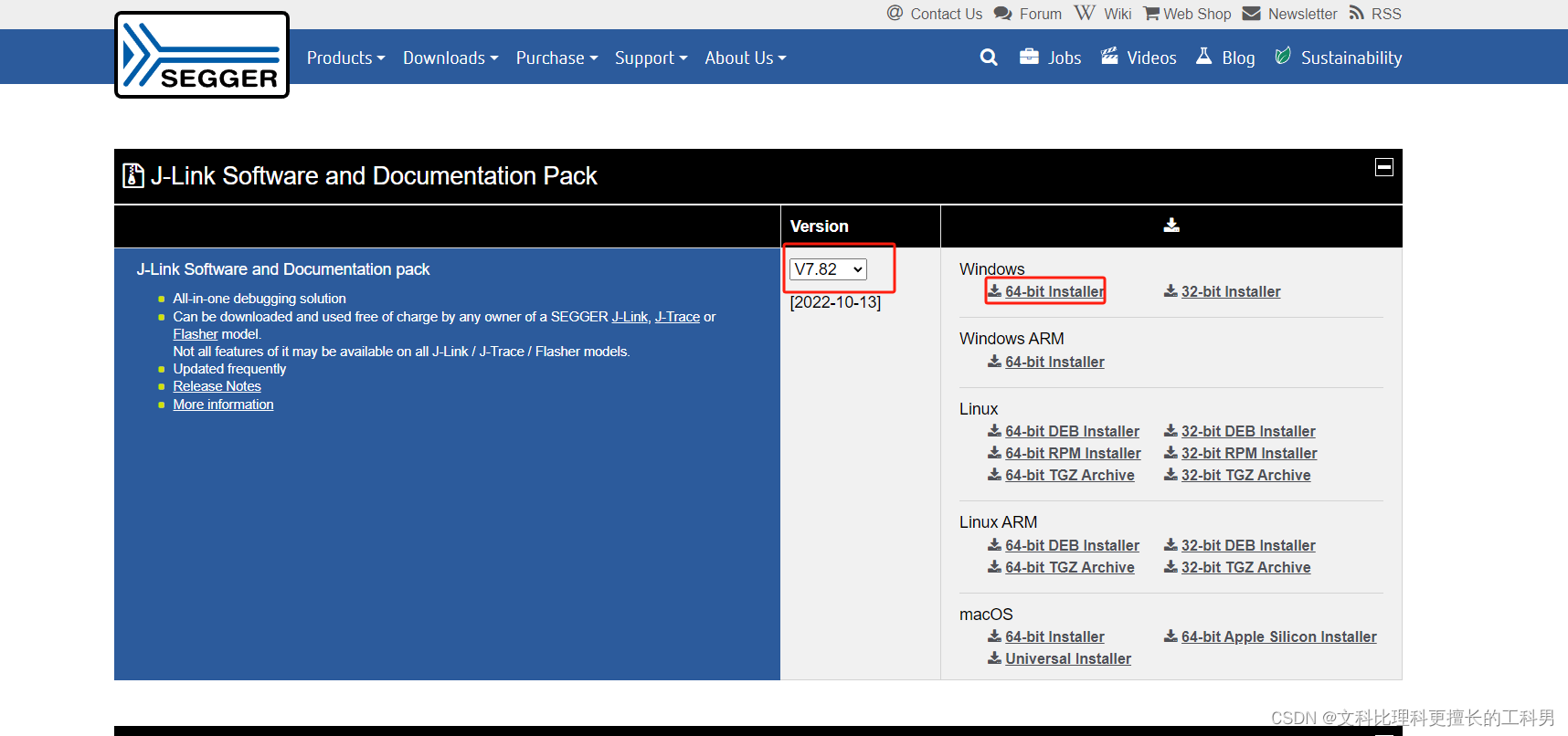Viewport: 1568px width, 736px height.
Task: Open the Wiki link
Action: point(1118,14)
